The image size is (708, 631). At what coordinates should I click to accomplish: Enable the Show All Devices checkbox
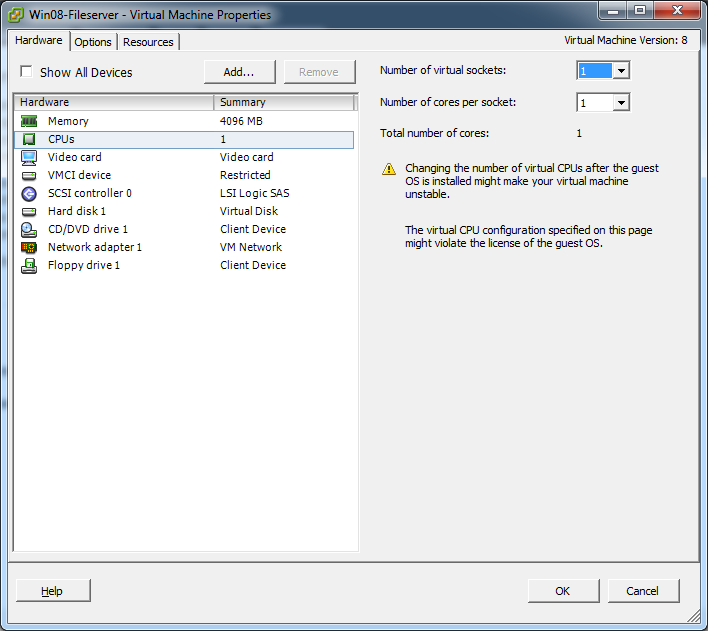coord(27,72)
